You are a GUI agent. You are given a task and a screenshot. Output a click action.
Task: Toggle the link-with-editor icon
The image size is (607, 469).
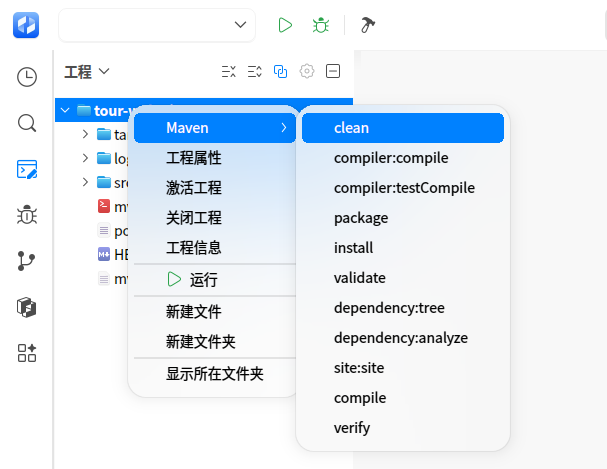(280, 71)
